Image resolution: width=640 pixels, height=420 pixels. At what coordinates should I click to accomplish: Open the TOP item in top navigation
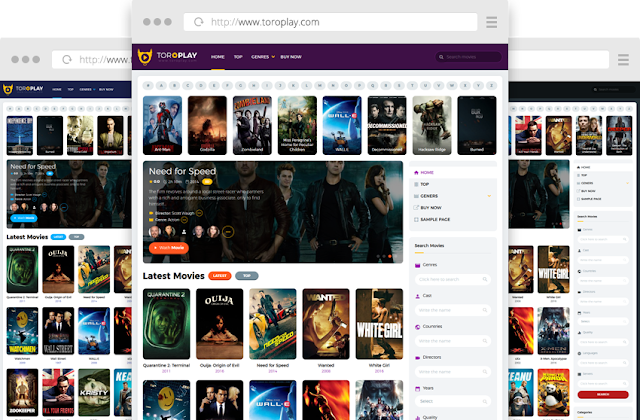(x=238, y=57)
